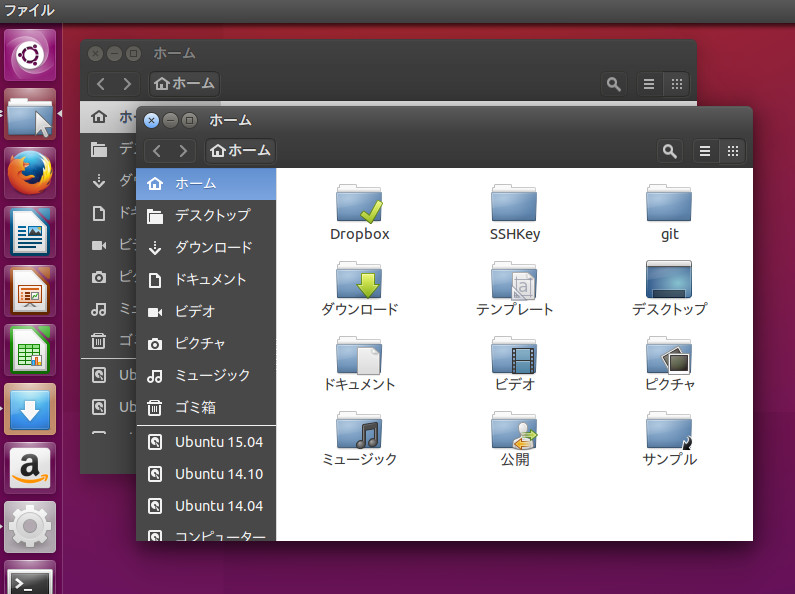Select ピクチャ in the front window sidebar
This screenshot has height=594, width=795.
pos(206,344)
